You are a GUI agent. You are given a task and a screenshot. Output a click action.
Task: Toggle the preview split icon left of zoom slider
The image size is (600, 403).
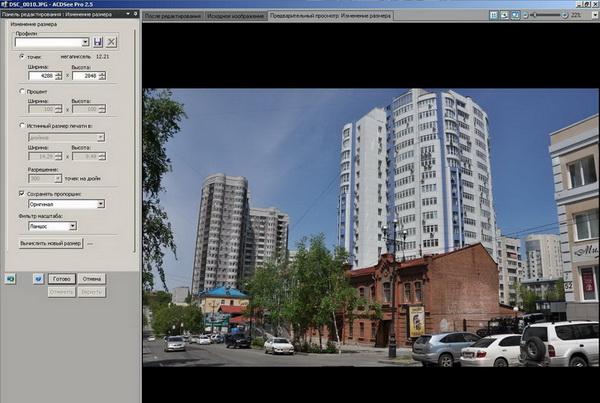[x=515, y=15]
